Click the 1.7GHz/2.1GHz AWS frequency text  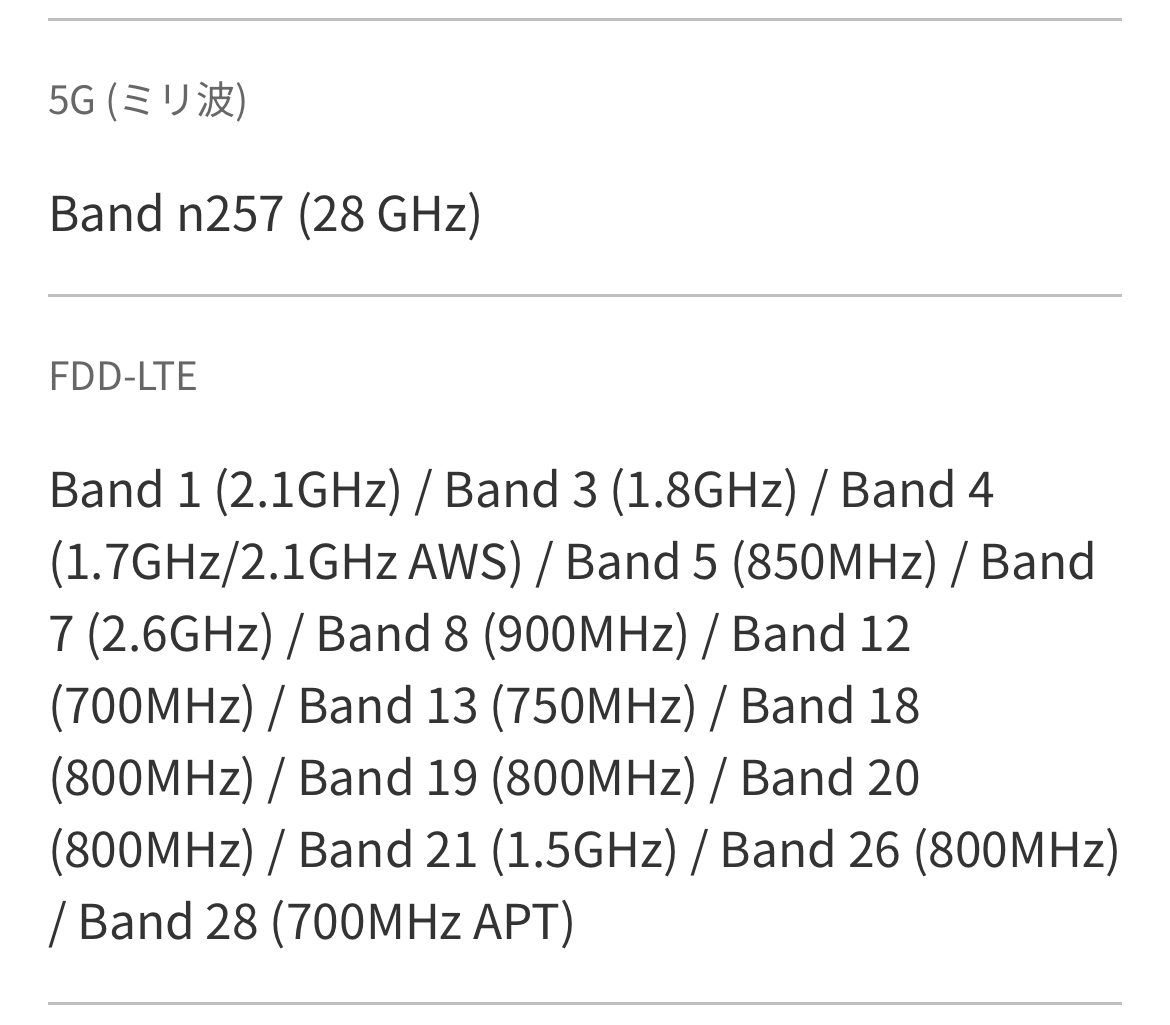tap(285, 562)
